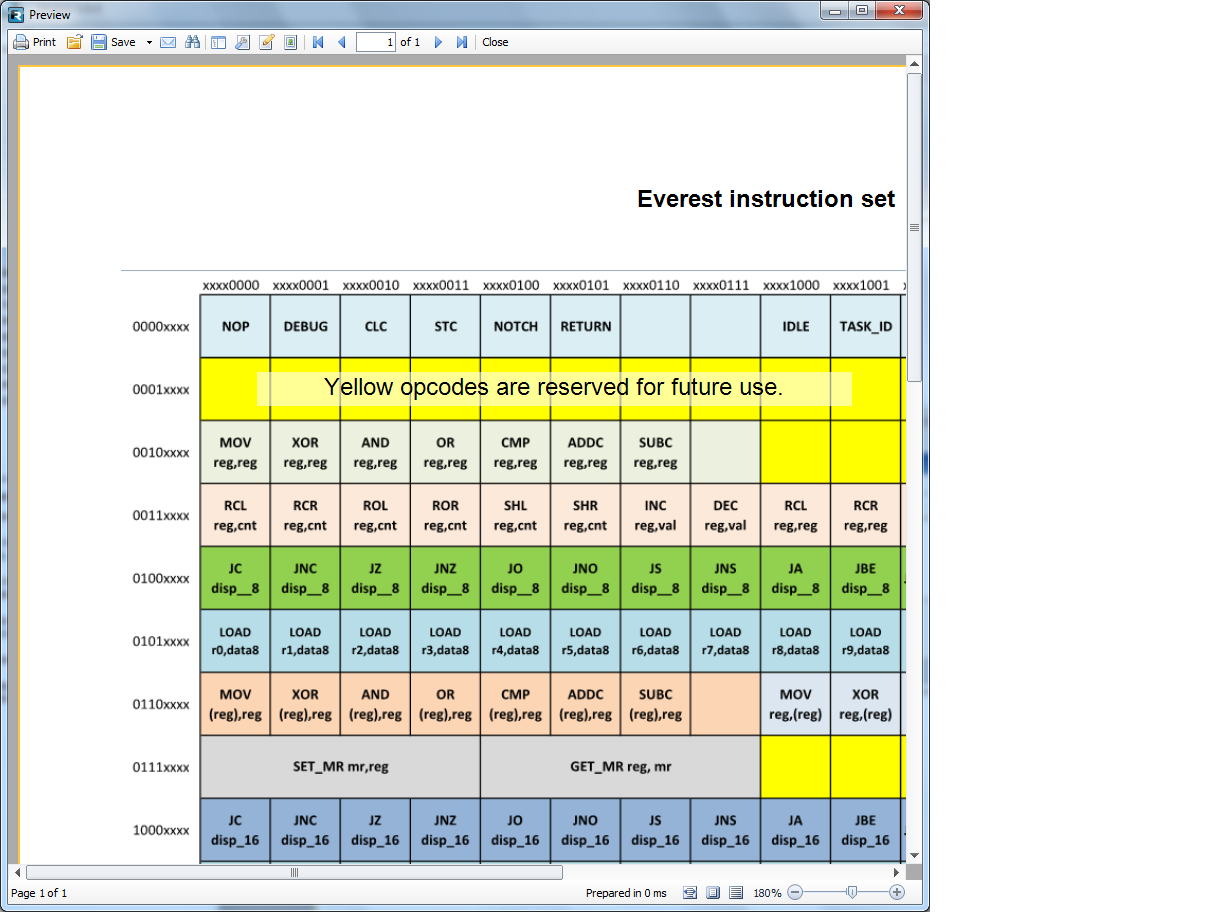Click the zoom slider handle

click(x=851, y=892)
